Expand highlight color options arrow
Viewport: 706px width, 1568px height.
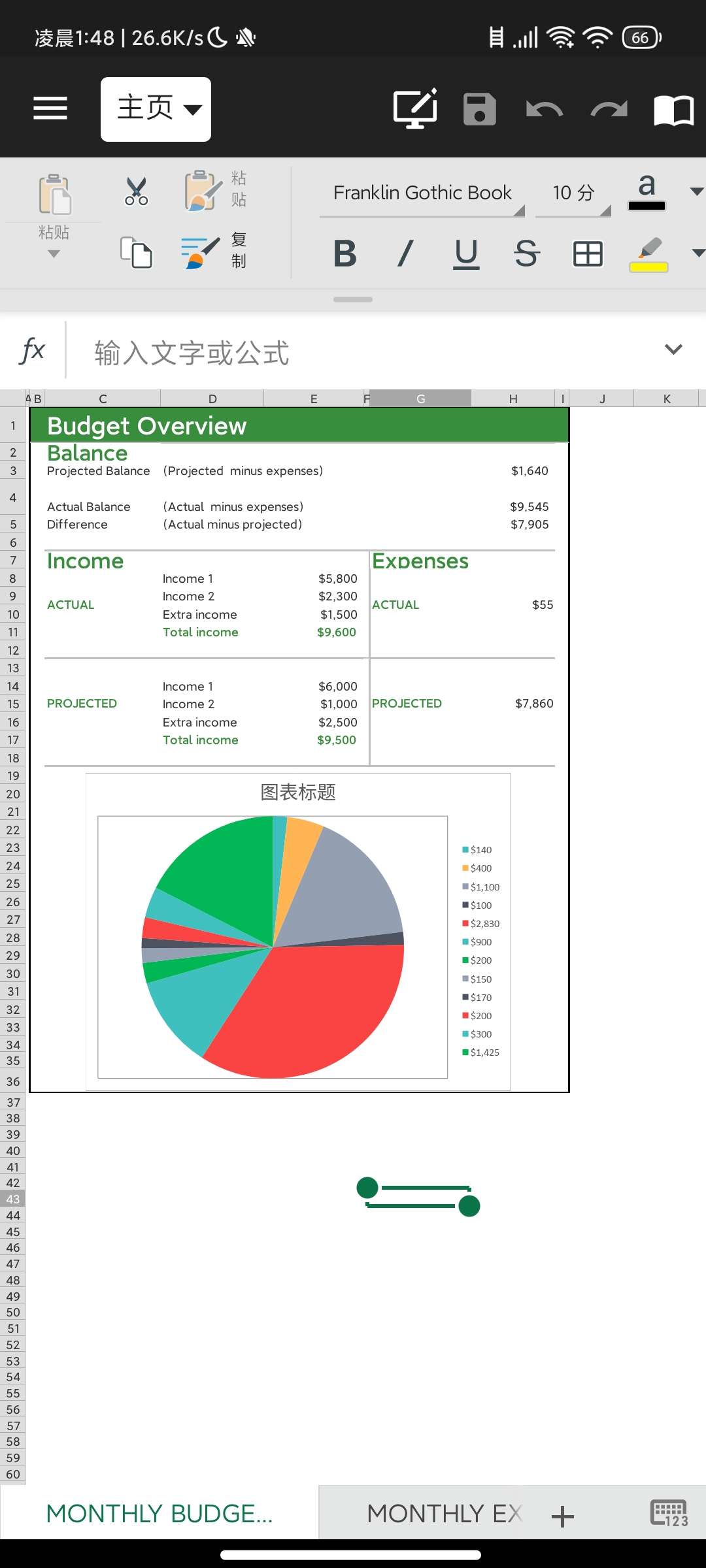pos(698,253)
